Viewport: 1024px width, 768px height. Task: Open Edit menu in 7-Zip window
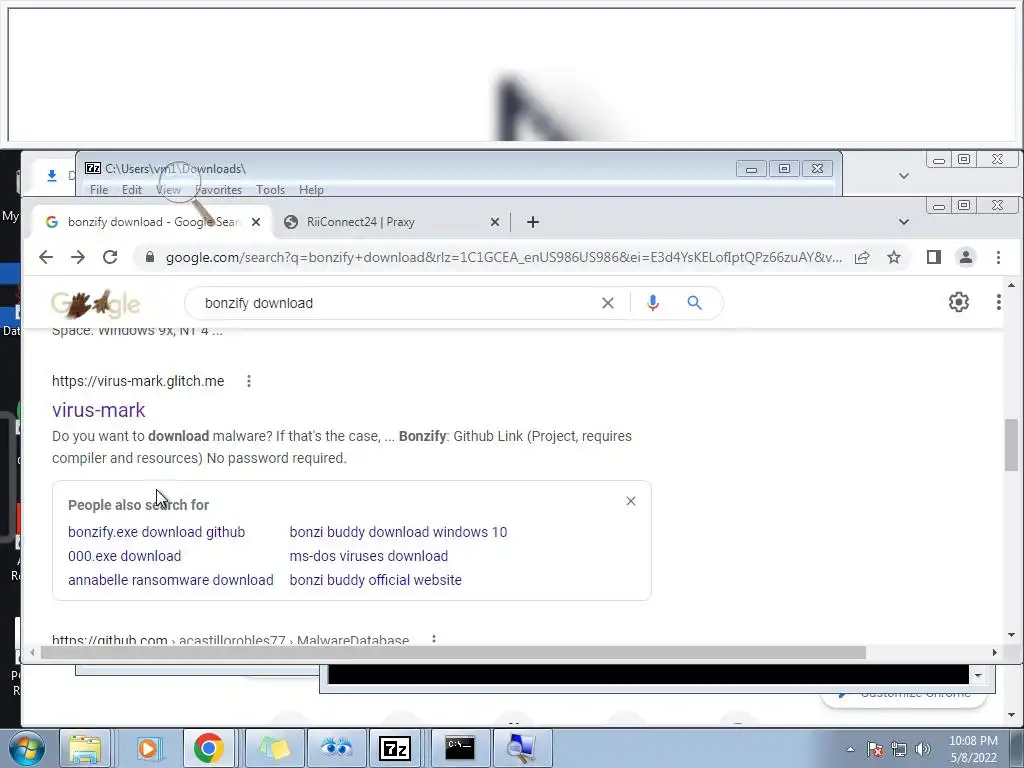pyautogui.click(x=132, y=189)
